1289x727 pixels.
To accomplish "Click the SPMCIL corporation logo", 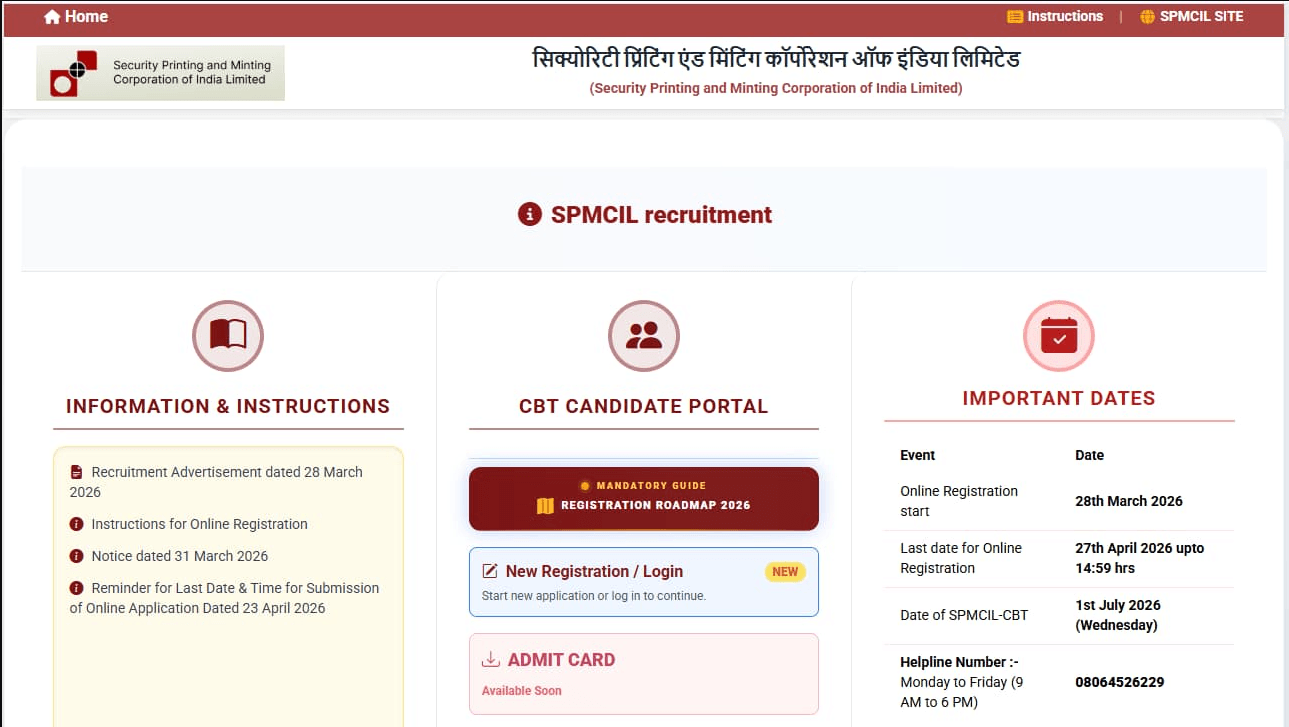I will pyautogui.click(x=160, y=73).
